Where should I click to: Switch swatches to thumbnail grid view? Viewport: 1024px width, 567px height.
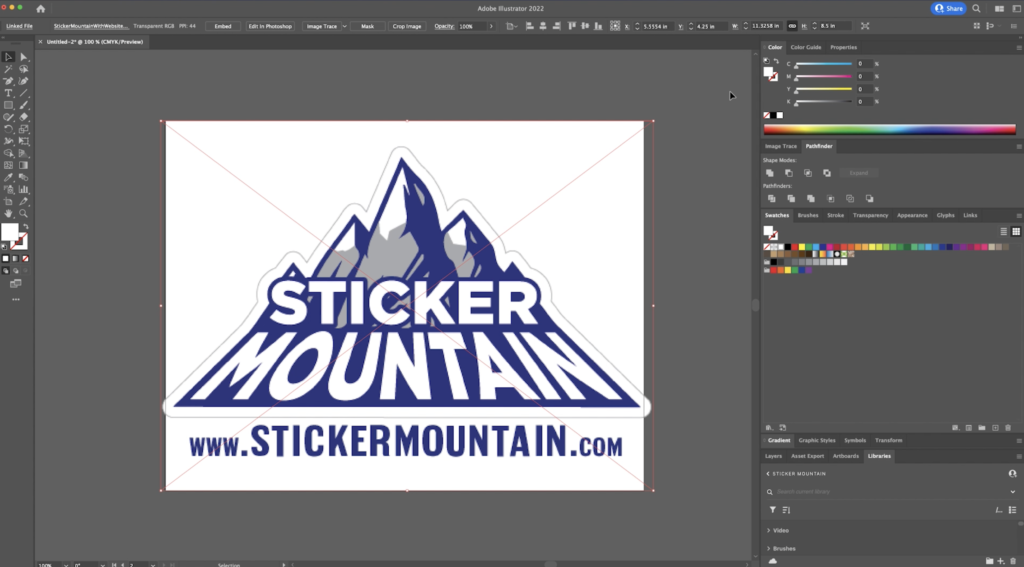[x=1016, y=231]
